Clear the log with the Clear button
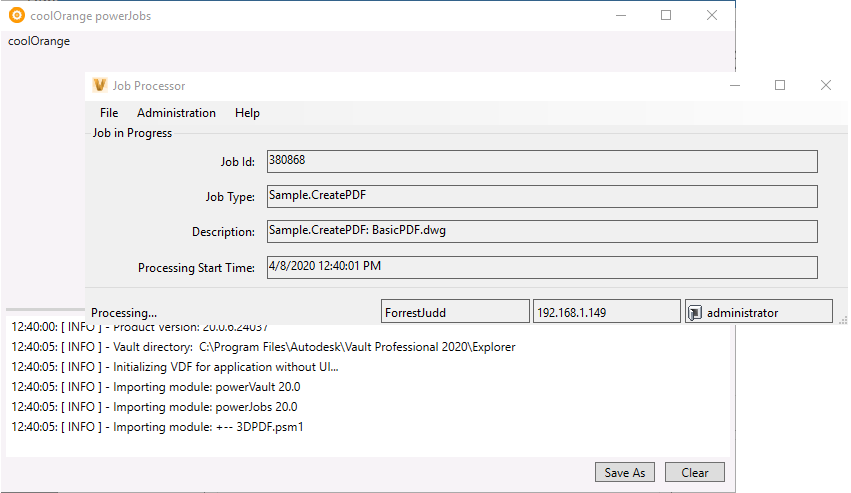The width and height of the screenshot is (851, 493). click(694, 473)
